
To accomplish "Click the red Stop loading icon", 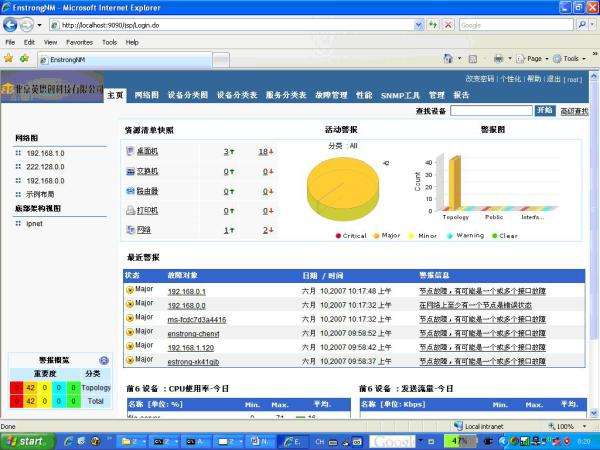I will click(x=448, y=25).
